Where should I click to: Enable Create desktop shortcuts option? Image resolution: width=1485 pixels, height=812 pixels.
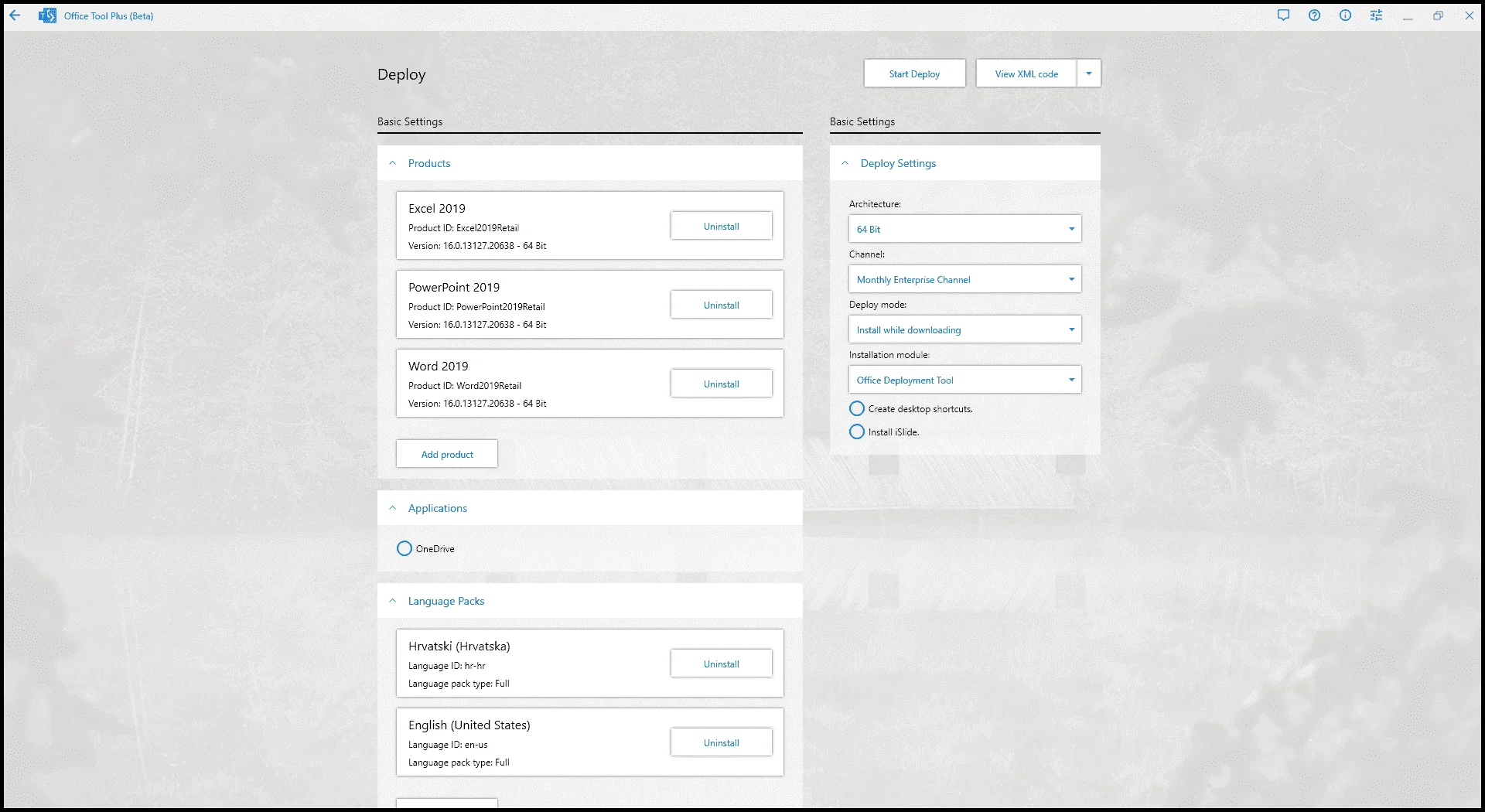point(857,408)
